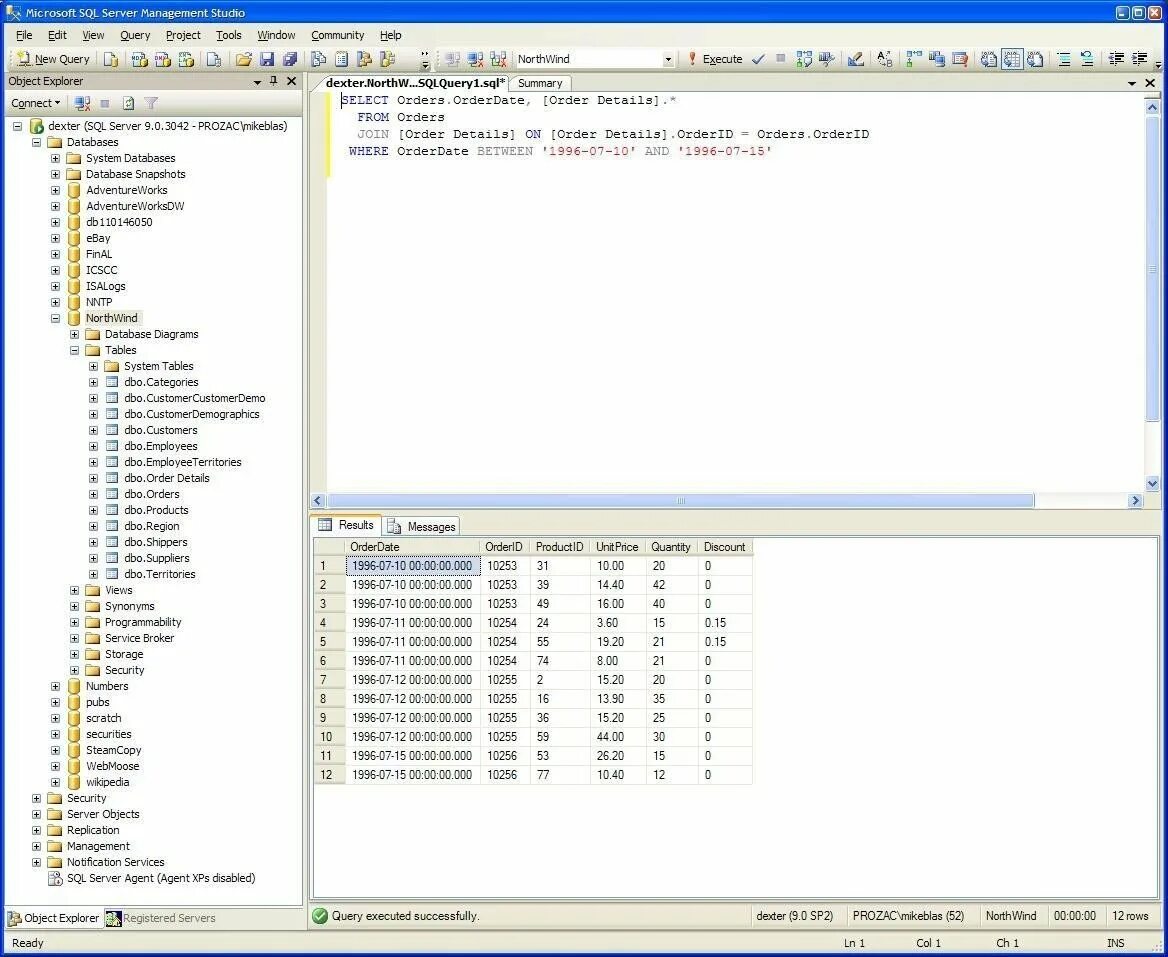This screenshot has height=957, width=1168.
Task: Click the Disconnect icon in SQL editor toolbar
Action: 475,59
